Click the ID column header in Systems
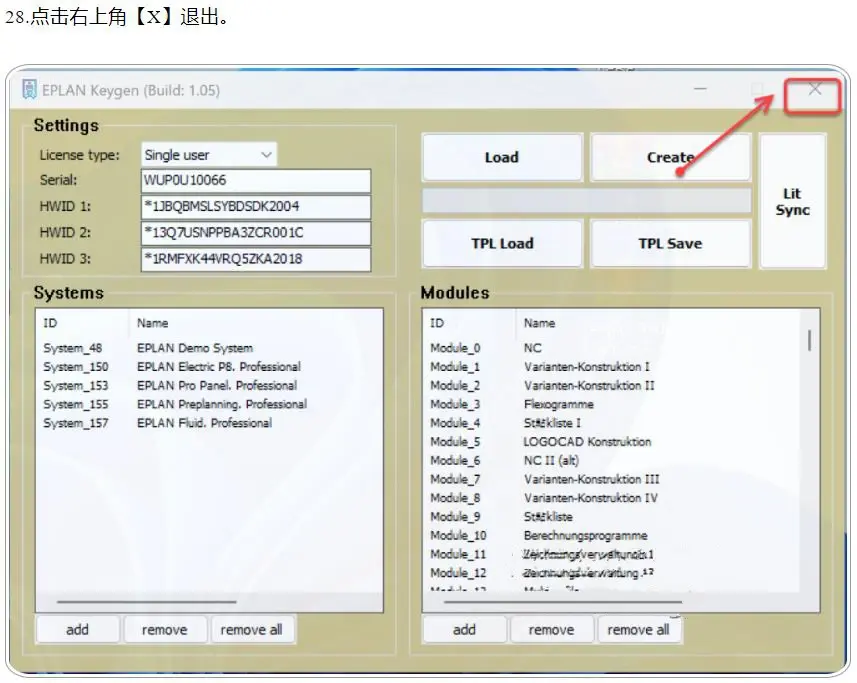The width and height of the screenshot is (857, 683). coord(50,323)
